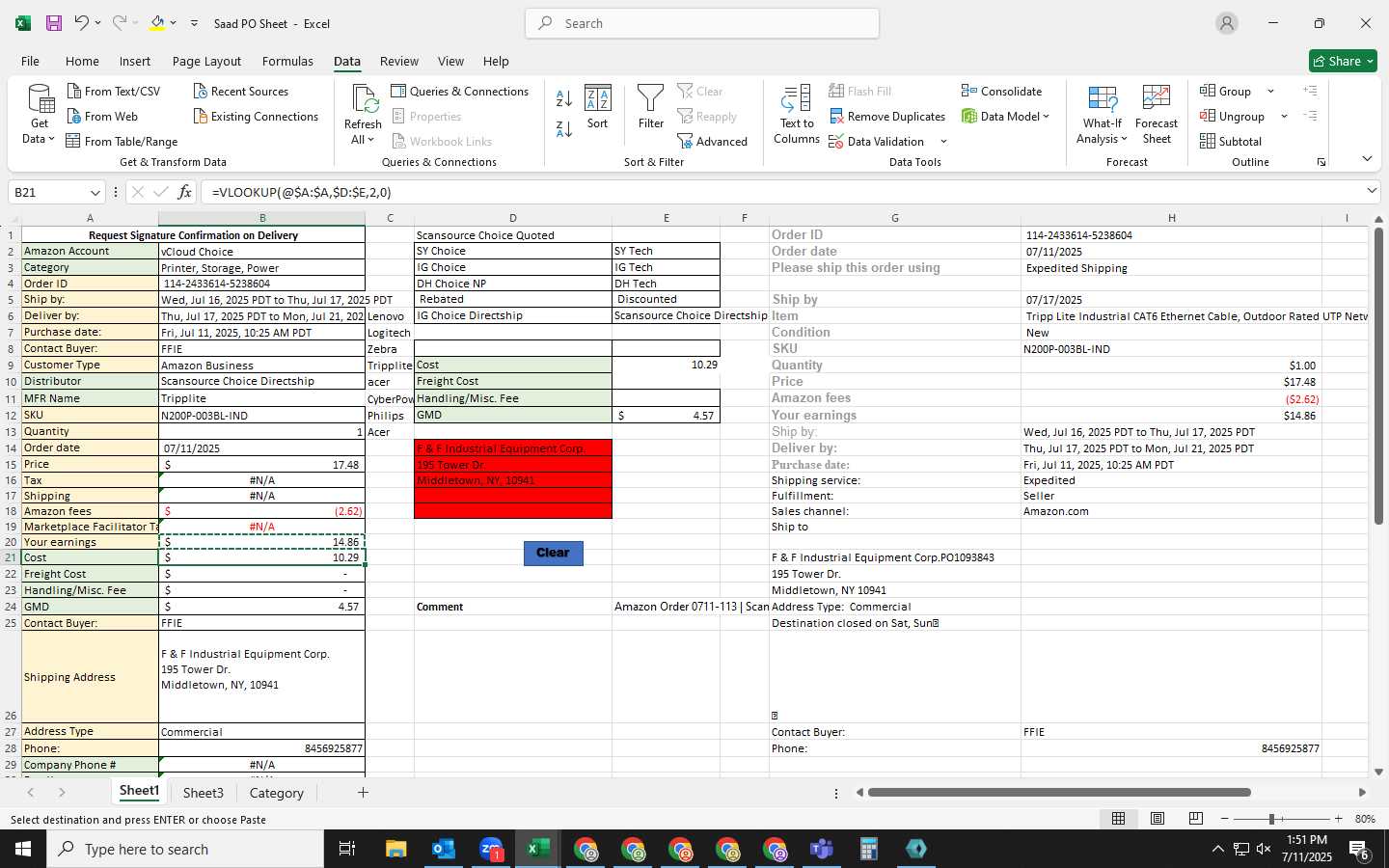Open Ungroup dropdown arrow
This screenshot has width=1389, height=868.
1284,116
